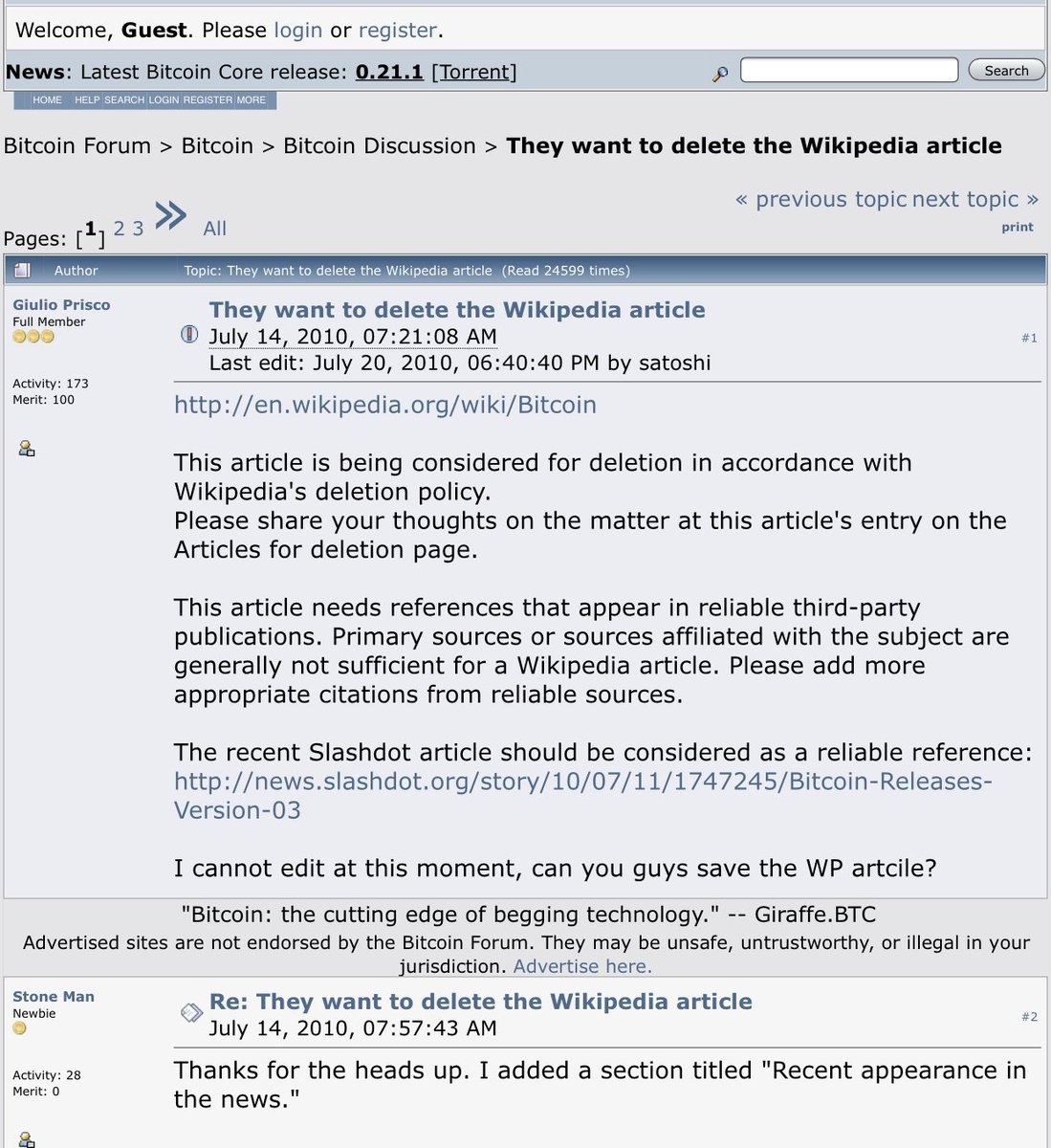This screenshot has width=1051, height=1148.
Task: Click the current page 1 indicator
Action: (91, 230)
